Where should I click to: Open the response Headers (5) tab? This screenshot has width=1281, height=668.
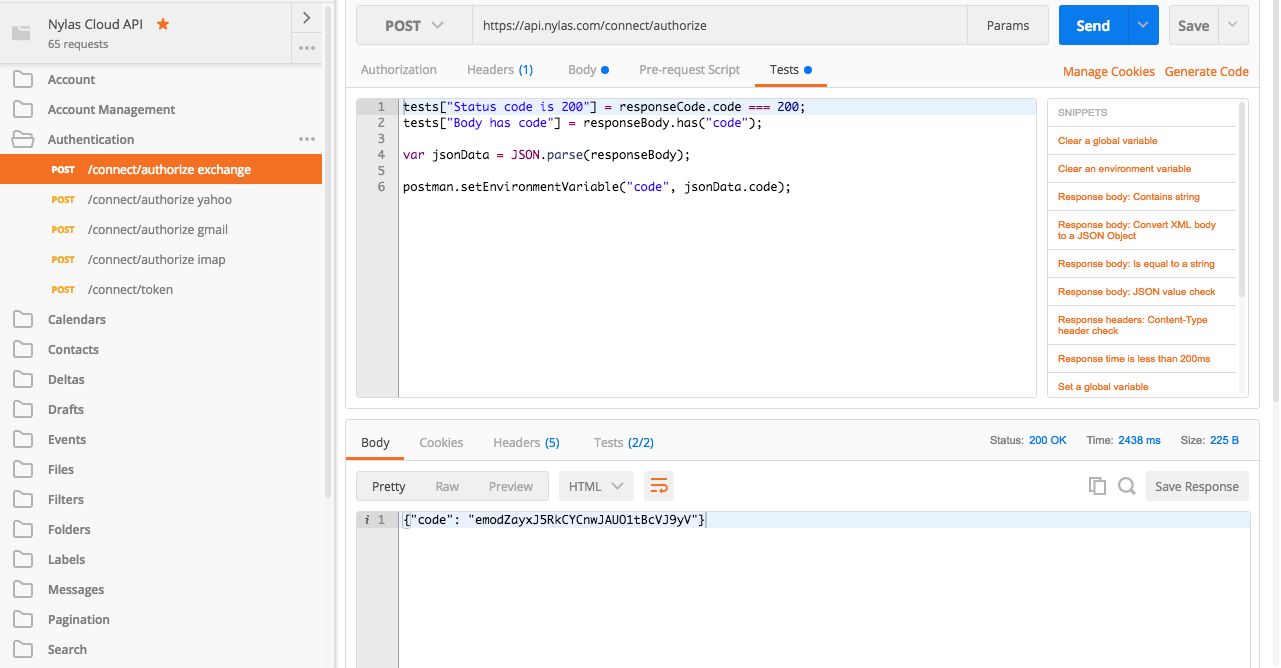[x=526, y=442]
